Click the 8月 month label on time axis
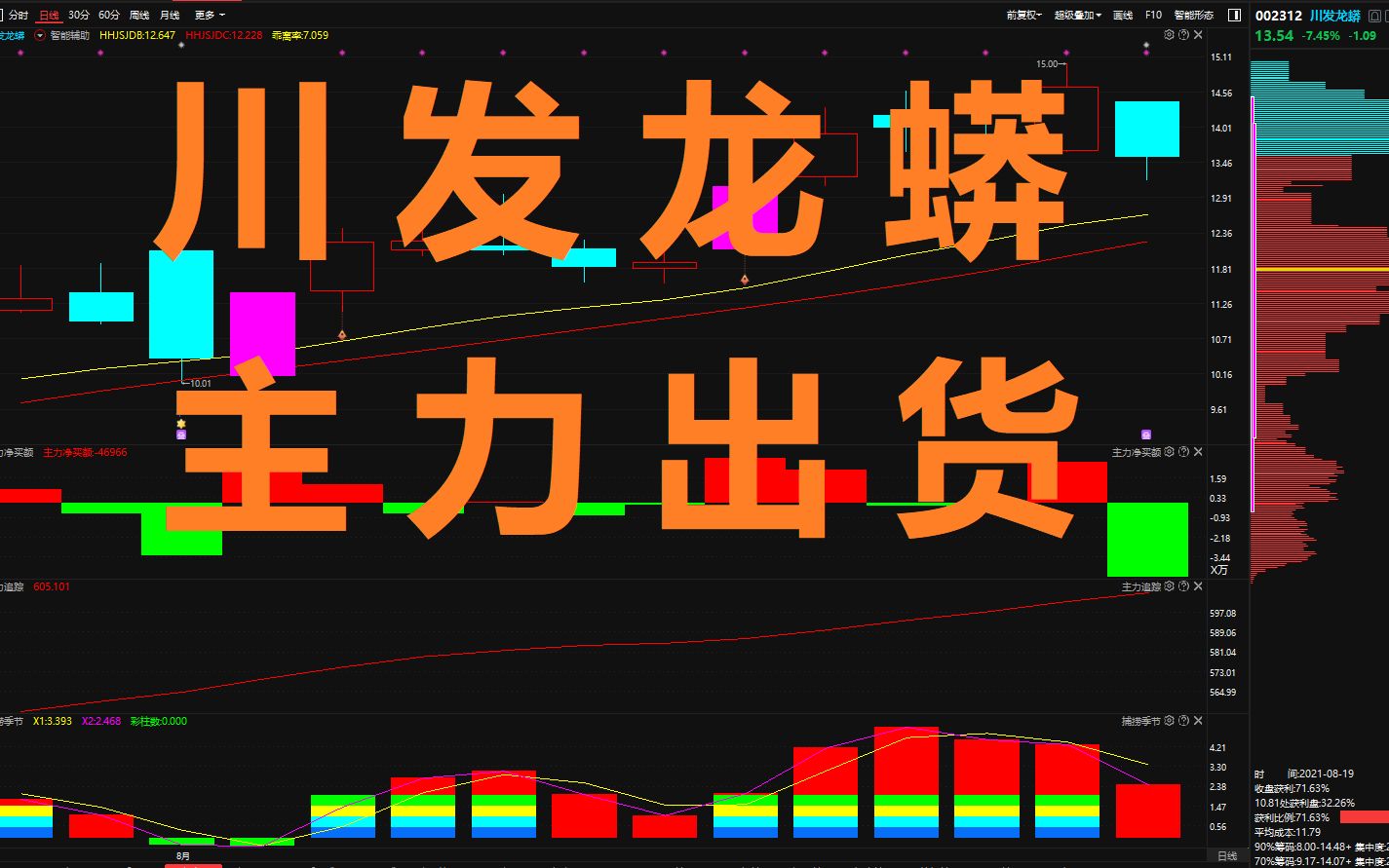1389x868 pixels. click(x=183, y=855)
